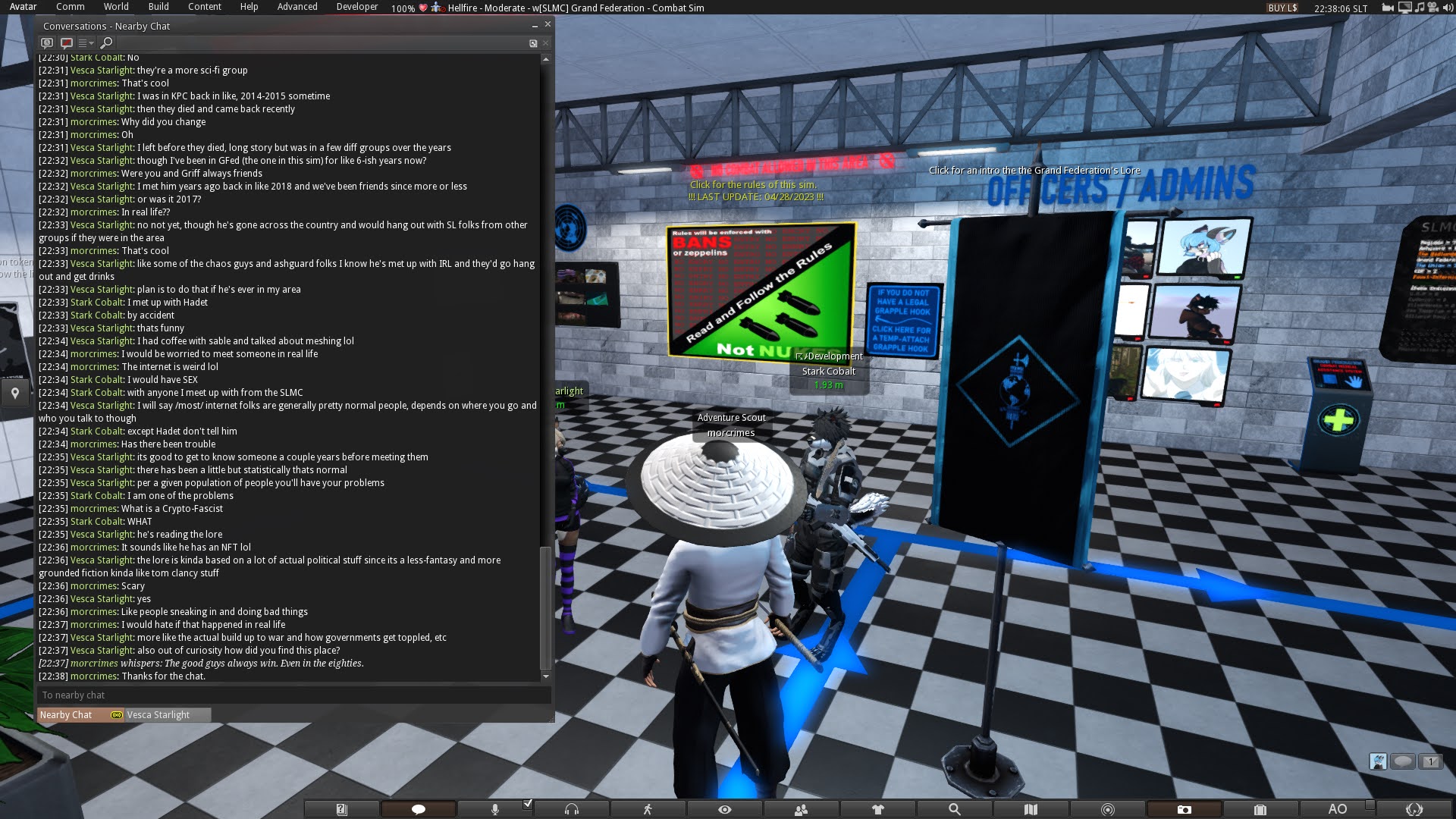This screenshot has height=819, width=1456.
Task: Open the People panel toolbar button
Action: tap(801, 809)
